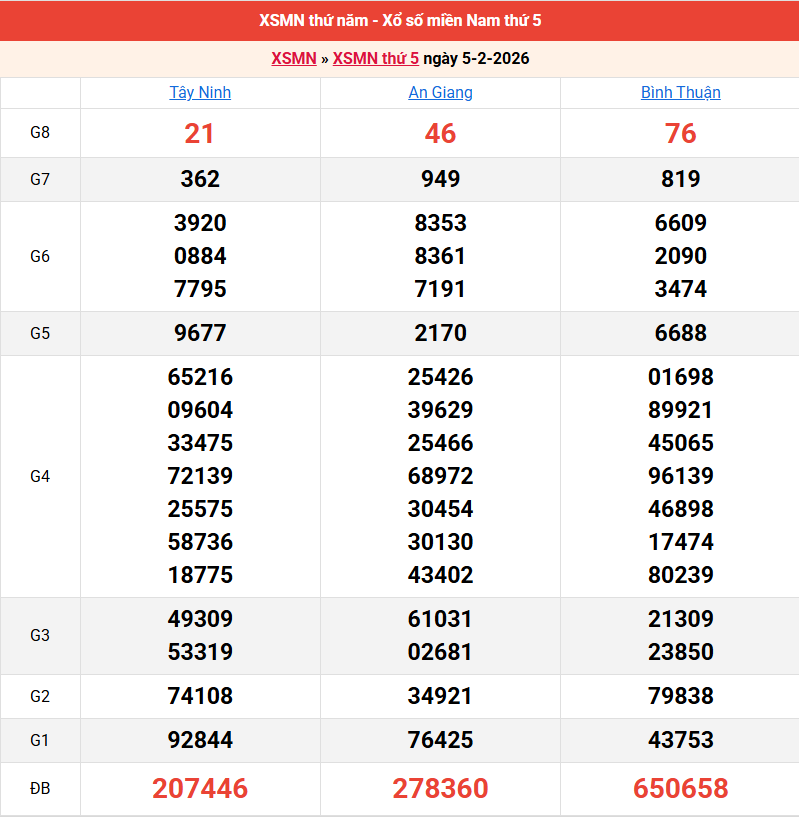Click the G5 number 6688
799x817 pixels.
tap(680, 333)
